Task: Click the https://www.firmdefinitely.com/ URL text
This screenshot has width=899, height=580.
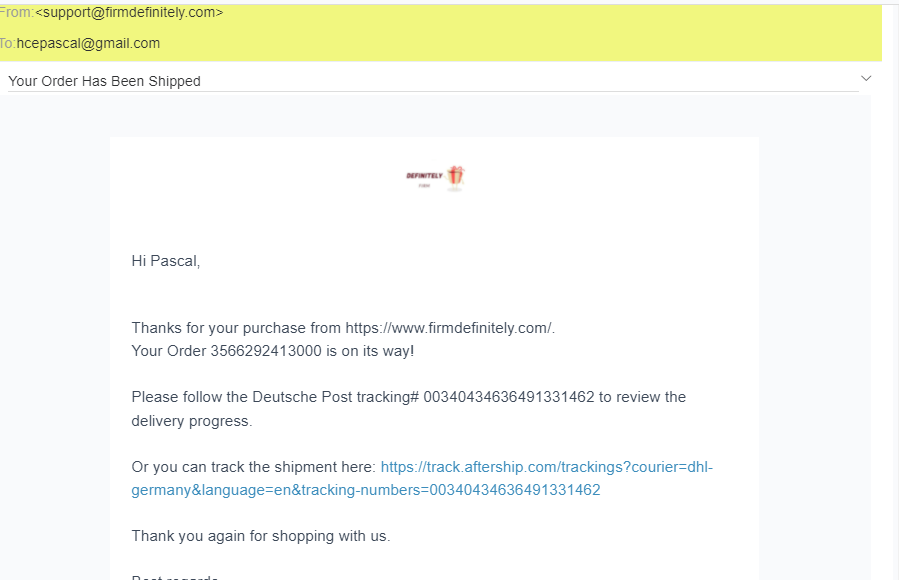Action: point(450,327)
